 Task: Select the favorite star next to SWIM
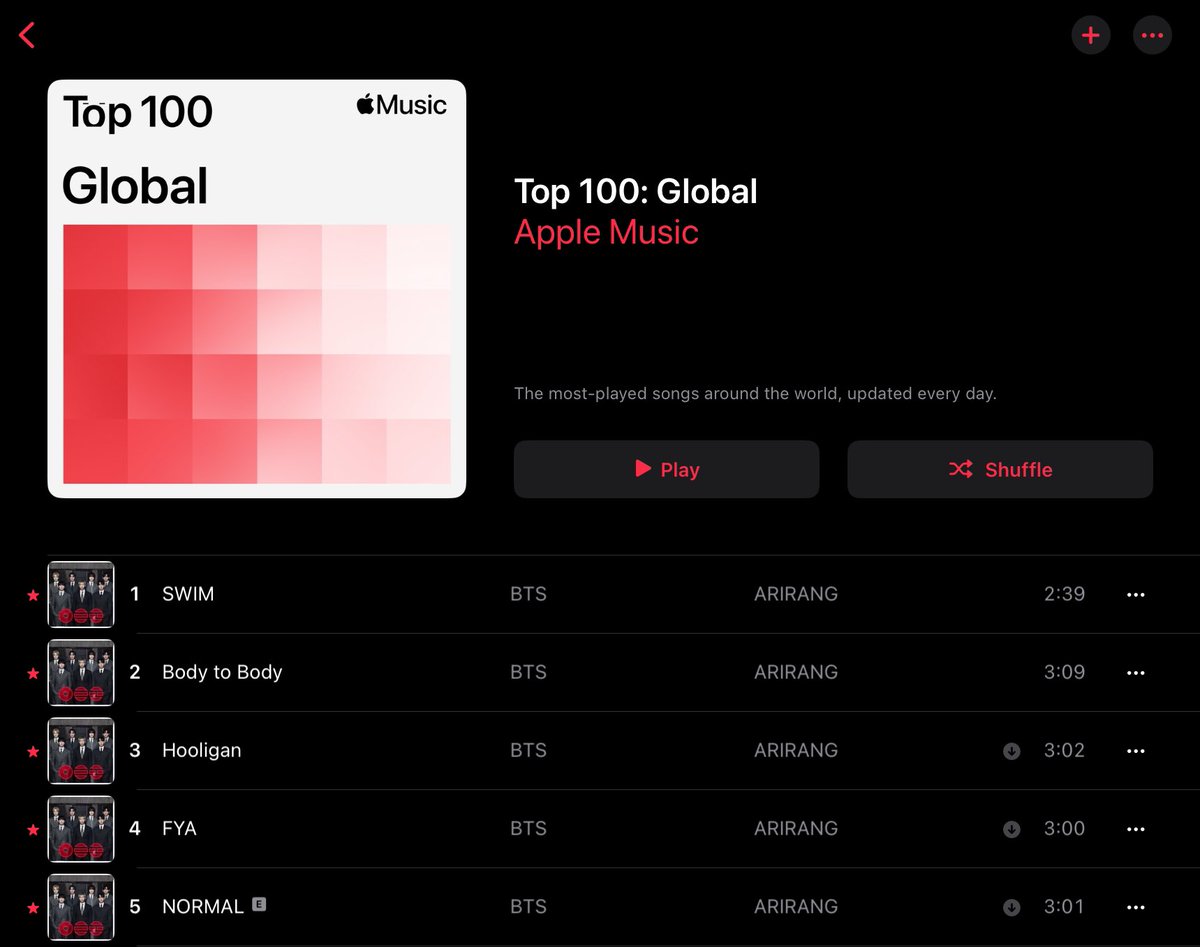pos(32,595)
